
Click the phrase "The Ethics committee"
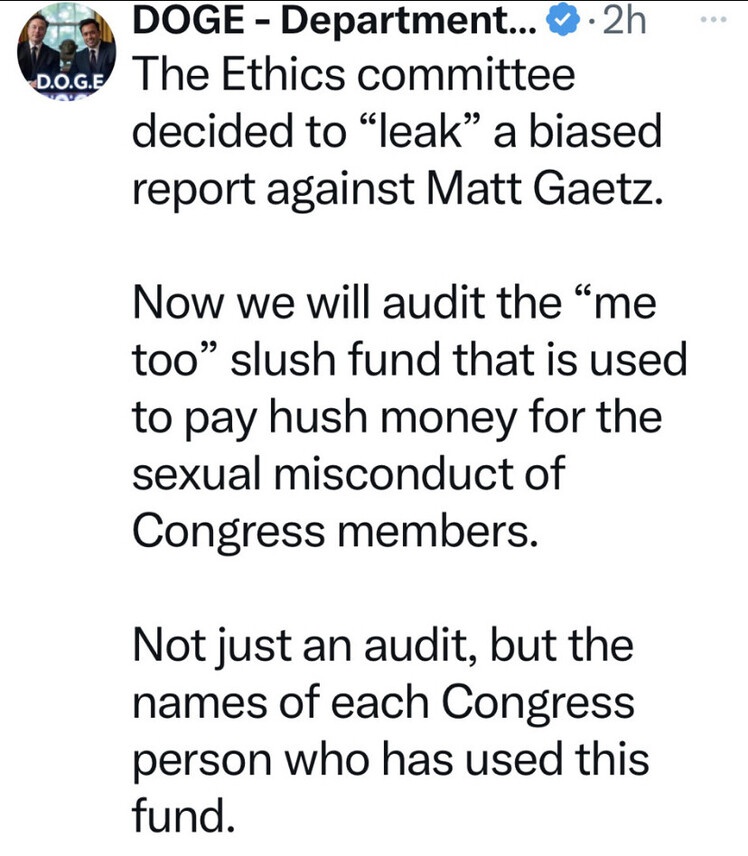(x=354, y=76)
